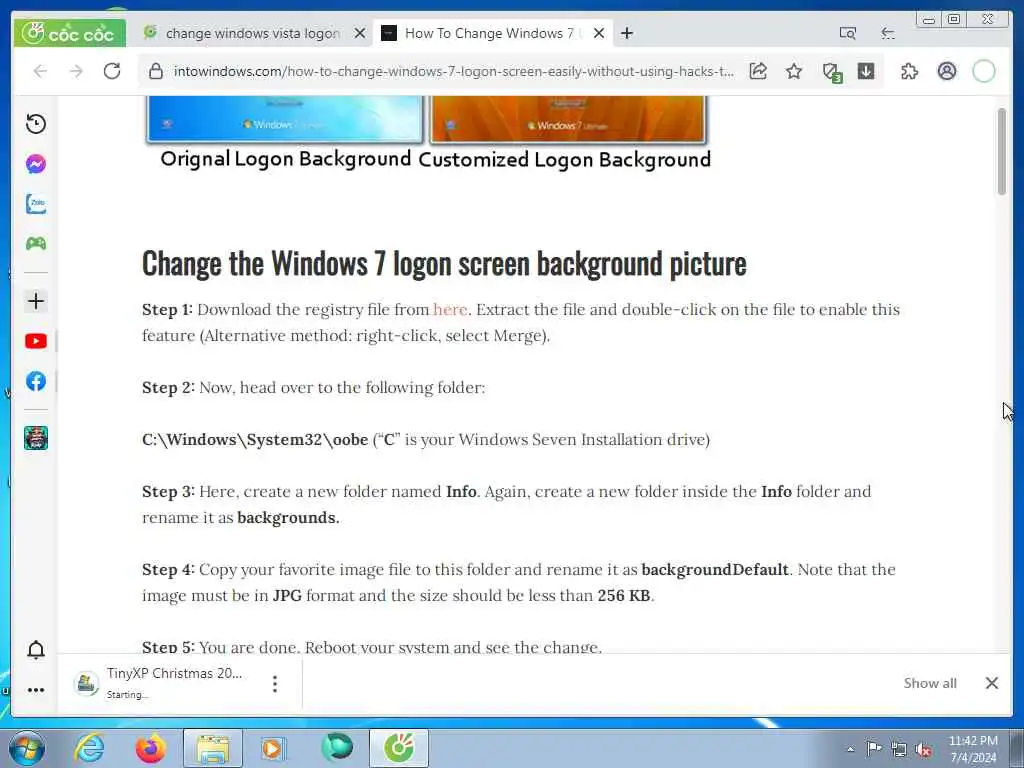Screen dimensions: 1024x768
Task: Open the Action Center flag icon
Action: point(873,749)
